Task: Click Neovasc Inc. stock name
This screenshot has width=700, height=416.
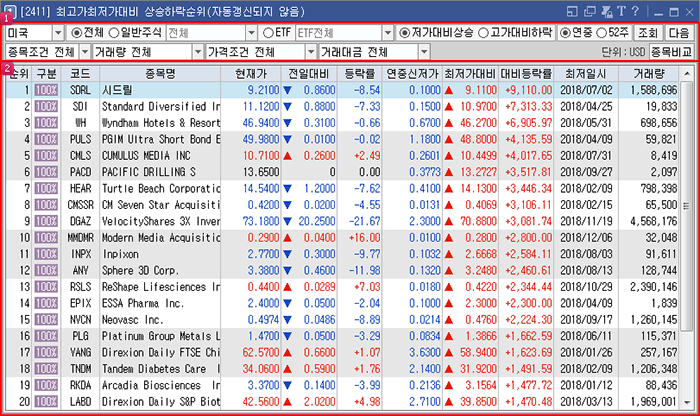Action: pyautogui.click(x=133, y=320)
